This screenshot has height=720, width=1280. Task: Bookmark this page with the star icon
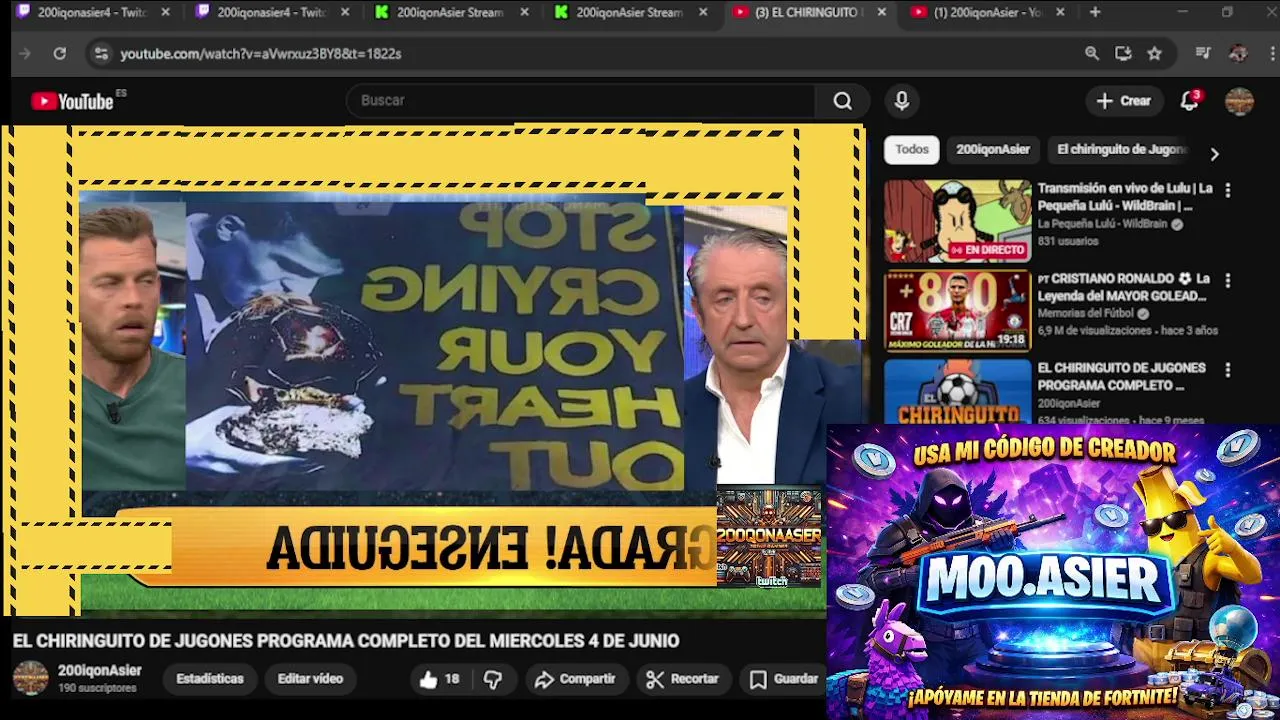[1155, 54]
